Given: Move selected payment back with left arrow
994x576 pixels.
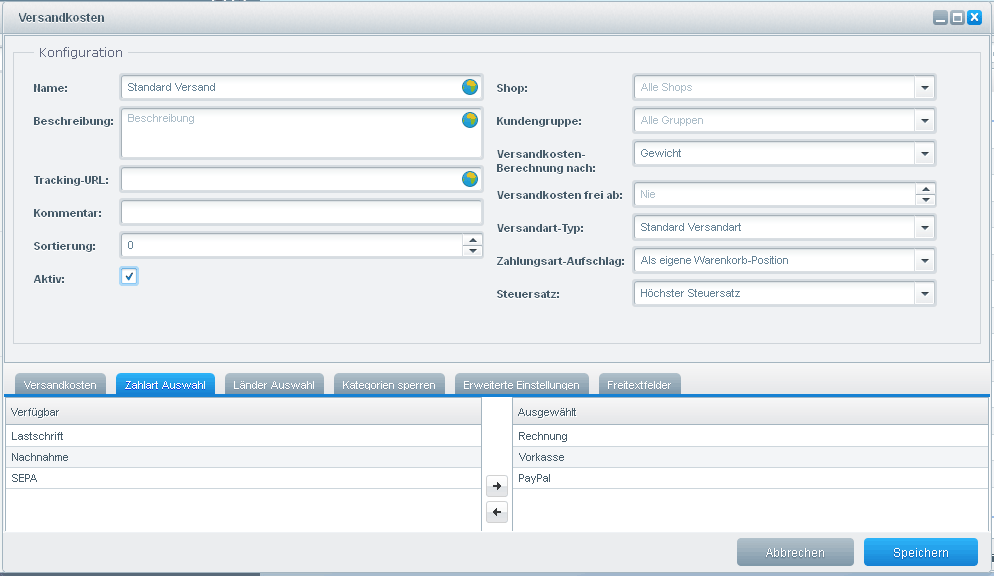Looking at the screenshot, I should tap(497, 512).
